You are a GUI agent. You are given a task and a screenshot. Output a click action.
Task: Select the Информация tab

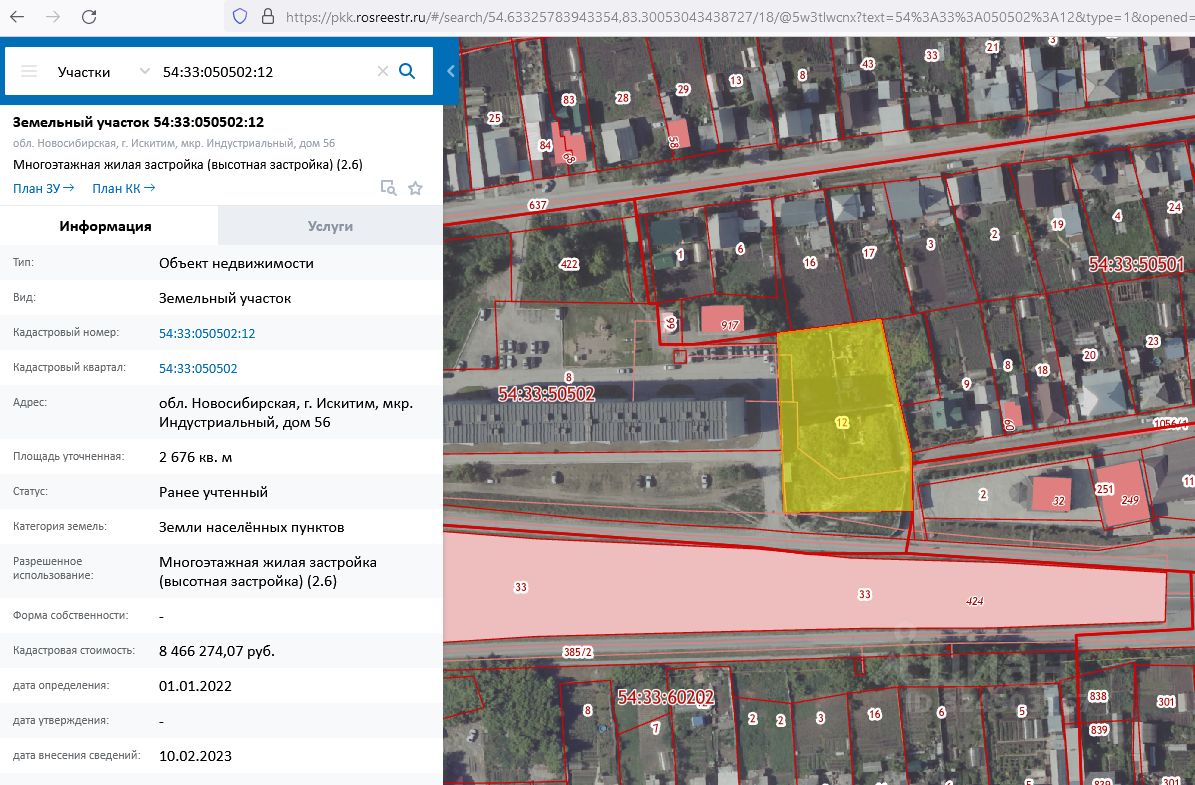[x=105, y=226]
